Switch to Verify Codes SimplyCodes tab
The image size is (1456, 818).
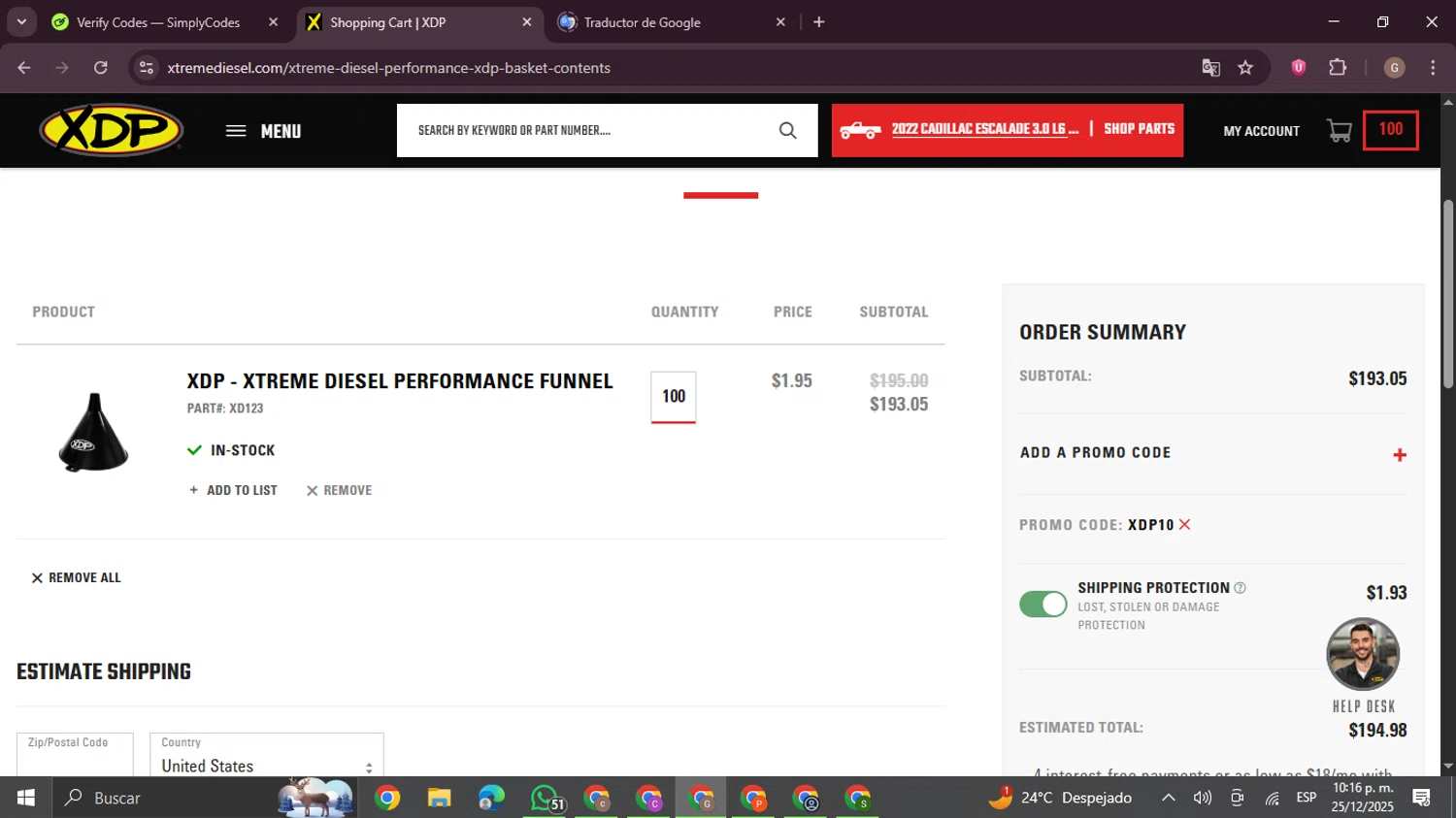(x=158, y=22)
